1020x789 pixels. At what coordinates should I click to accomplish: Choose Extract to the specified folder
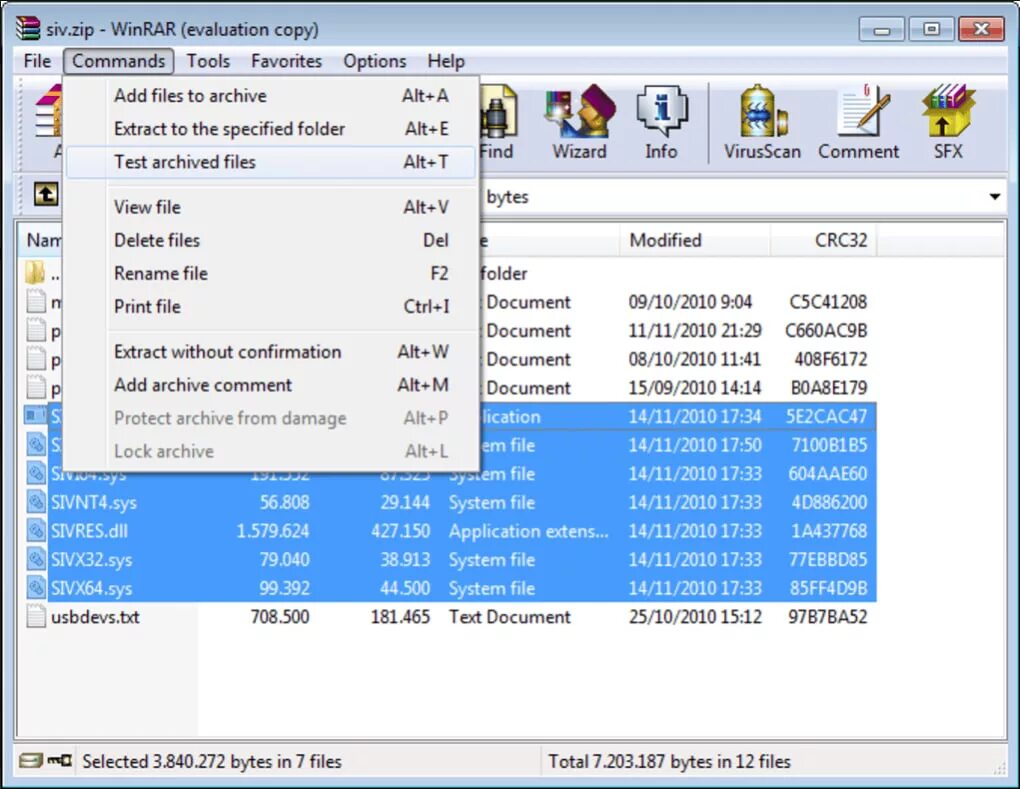point(271,129)
